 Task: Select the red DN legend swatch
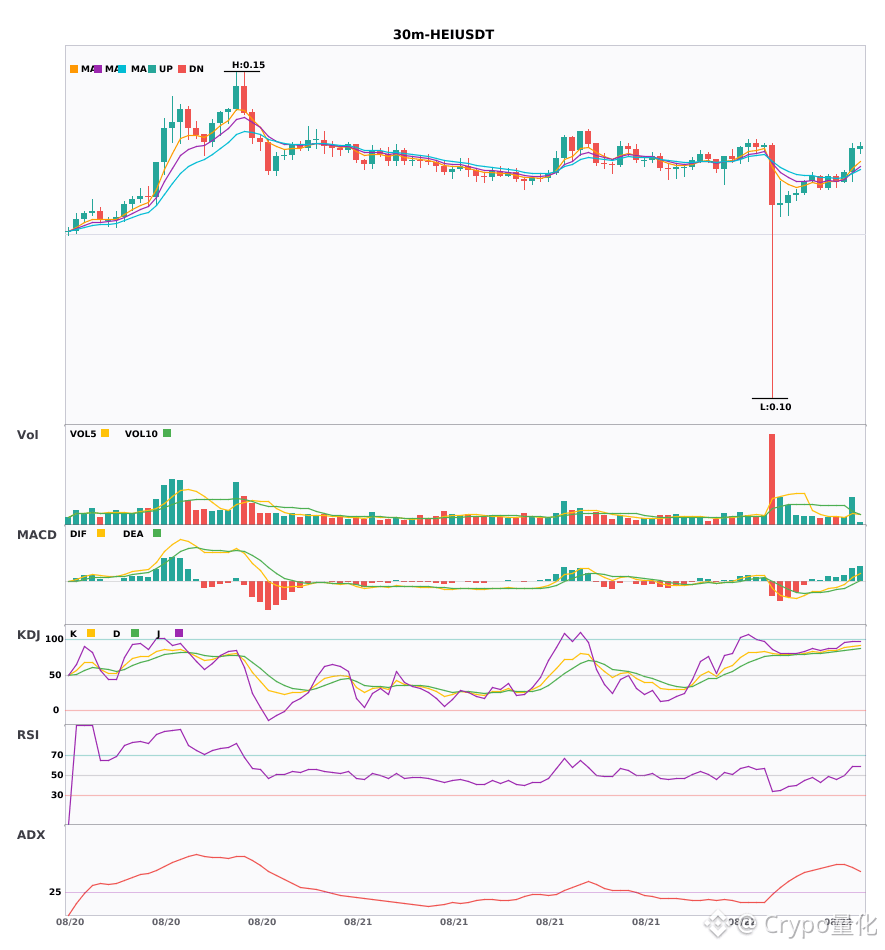point(182,69)
